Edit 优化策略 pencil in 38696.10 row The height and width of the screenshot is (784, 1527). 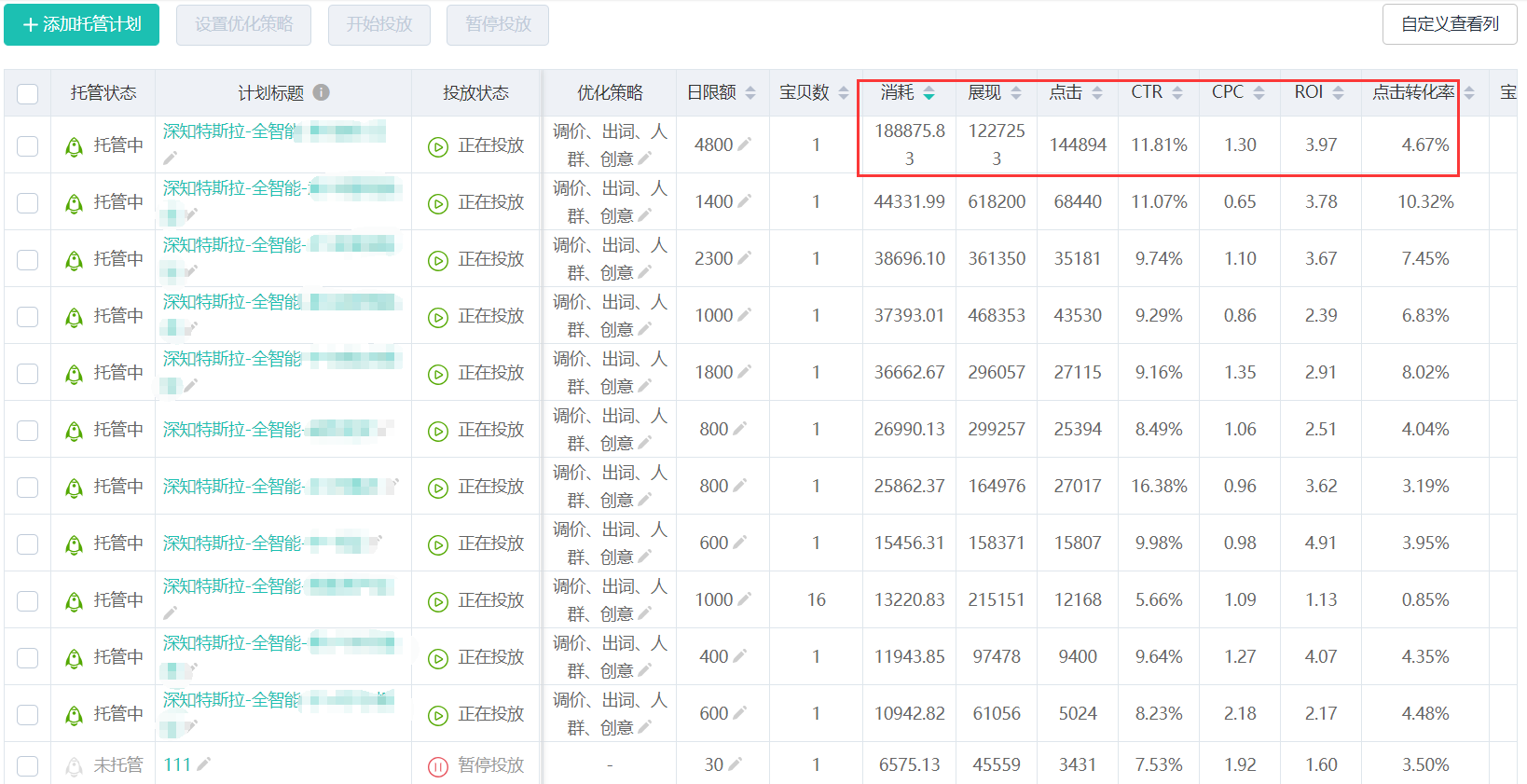point(644,272)
